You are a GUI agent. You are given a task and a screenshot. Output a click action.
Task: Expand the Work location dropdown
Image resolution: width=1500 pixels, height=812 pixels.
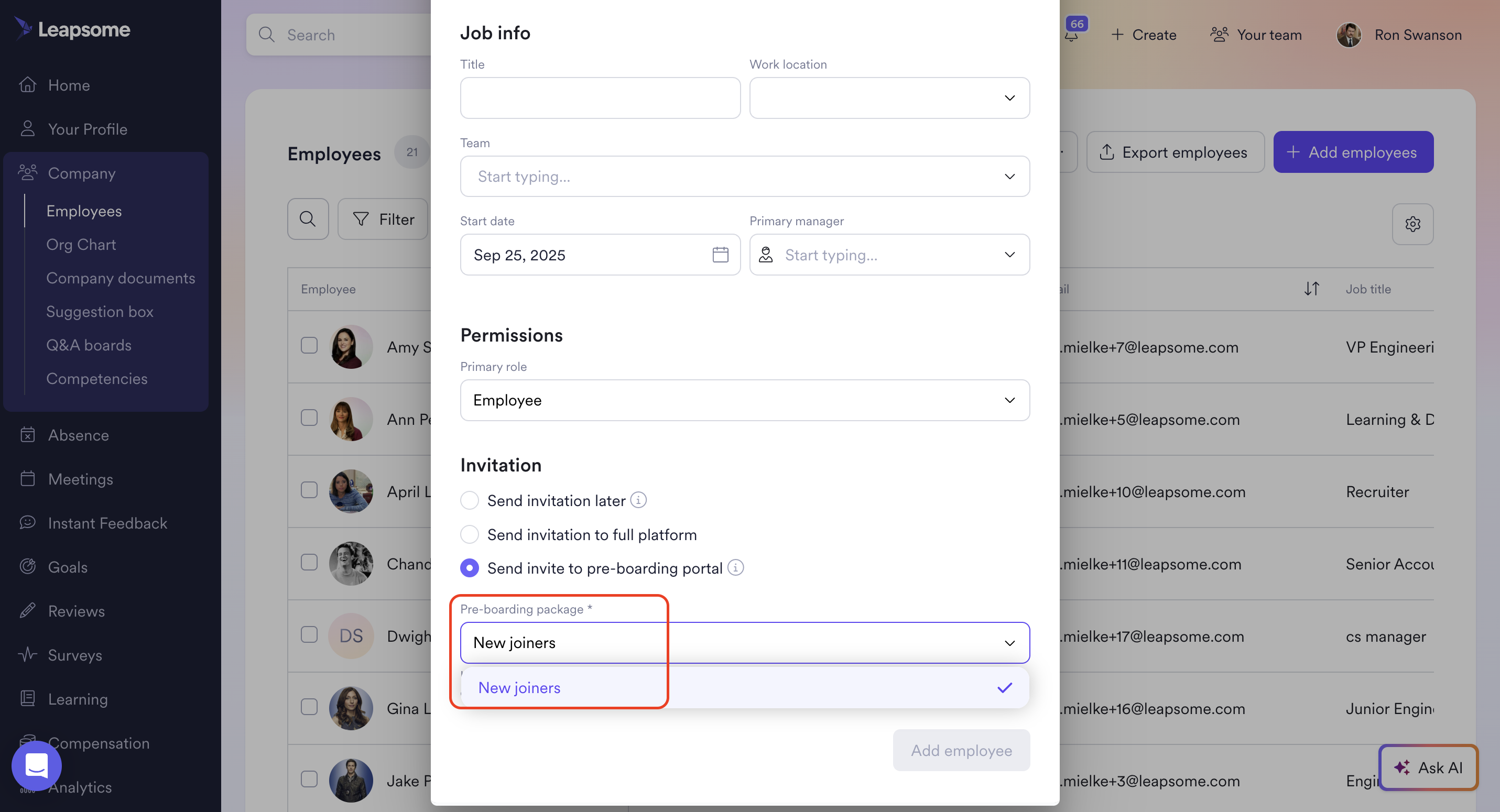(889, 98)
